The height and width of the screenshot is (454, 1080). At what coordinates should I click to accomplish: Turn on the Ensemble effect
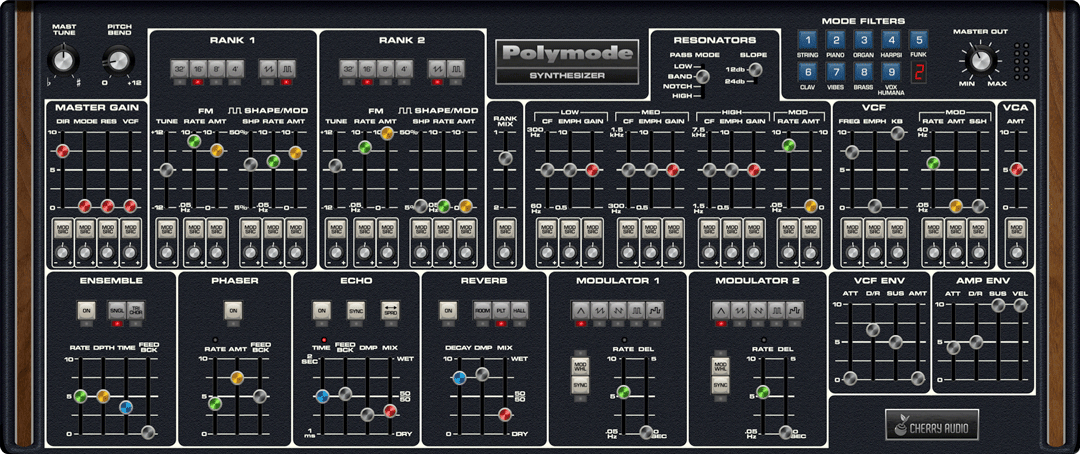coord(86,310)
